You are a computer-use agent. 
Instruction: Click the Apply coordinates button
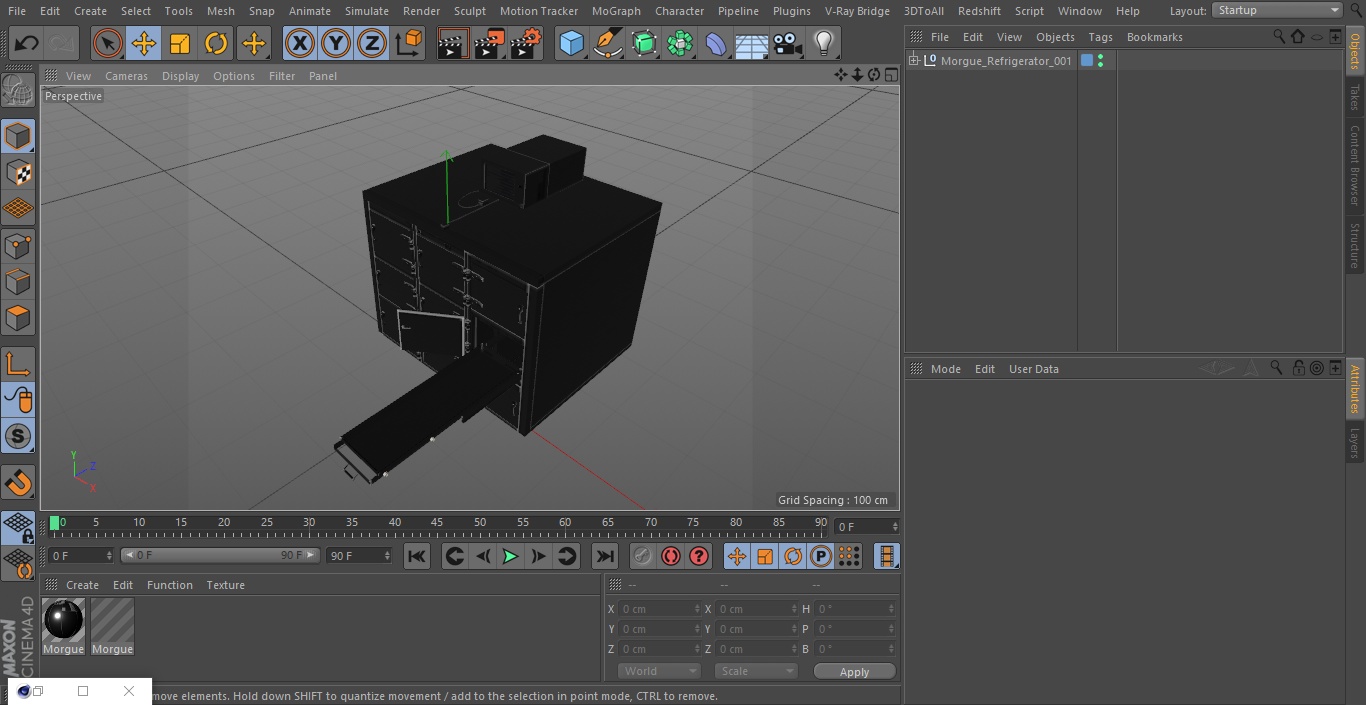pyautogui.click(x=854, y=672)
